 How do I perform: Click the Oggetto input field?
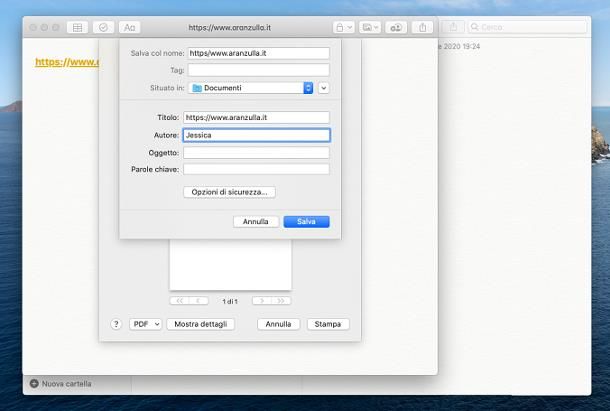click(x=255, y=152)
